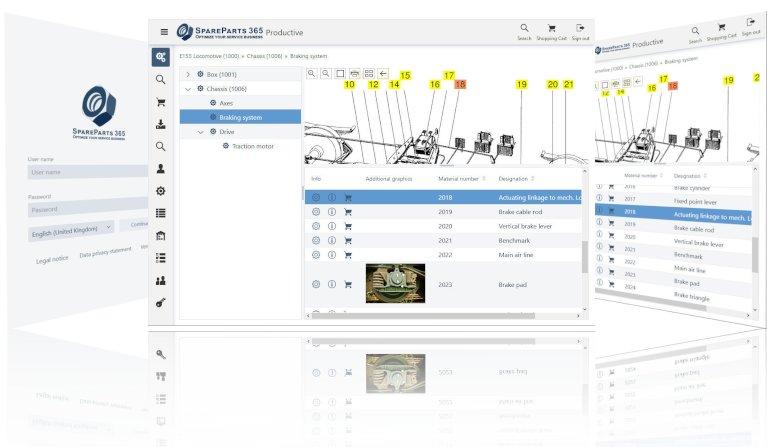Open the Data privacy statement link

pos(105,254)
